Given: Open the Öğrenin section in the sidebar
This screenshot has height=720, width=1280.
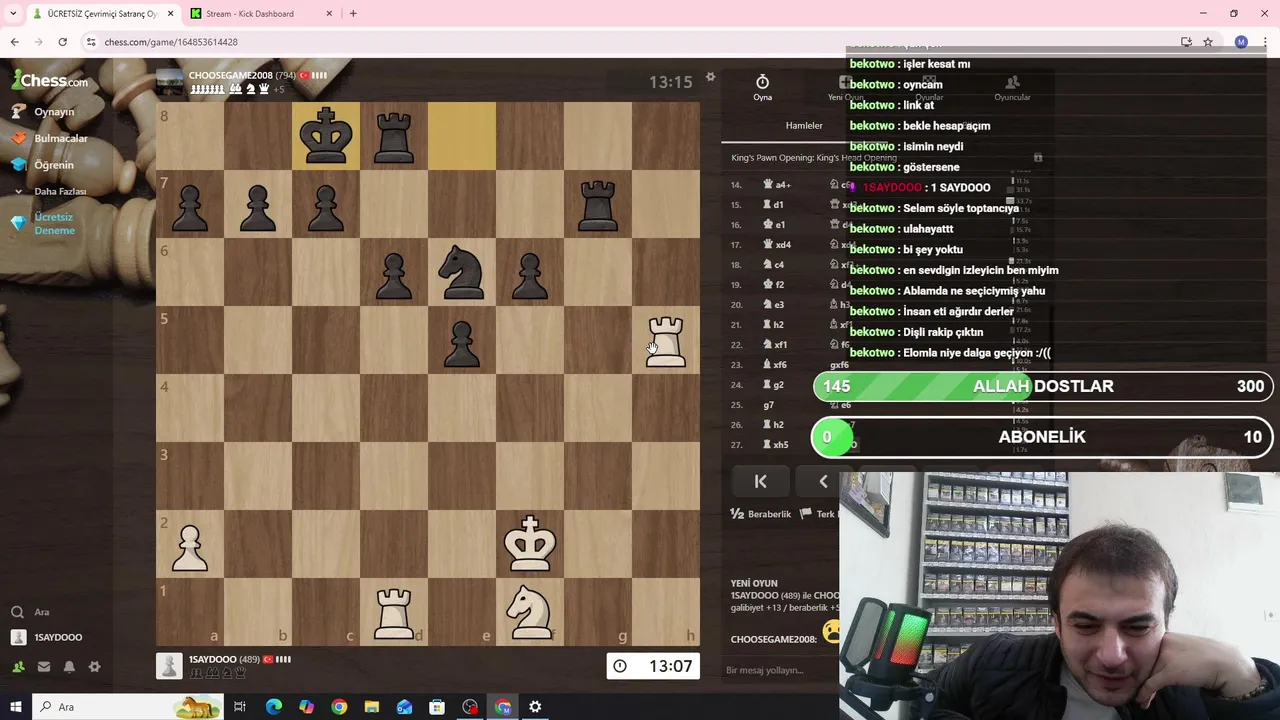Looking at the screenshot, I should click(x=43, y=165).
